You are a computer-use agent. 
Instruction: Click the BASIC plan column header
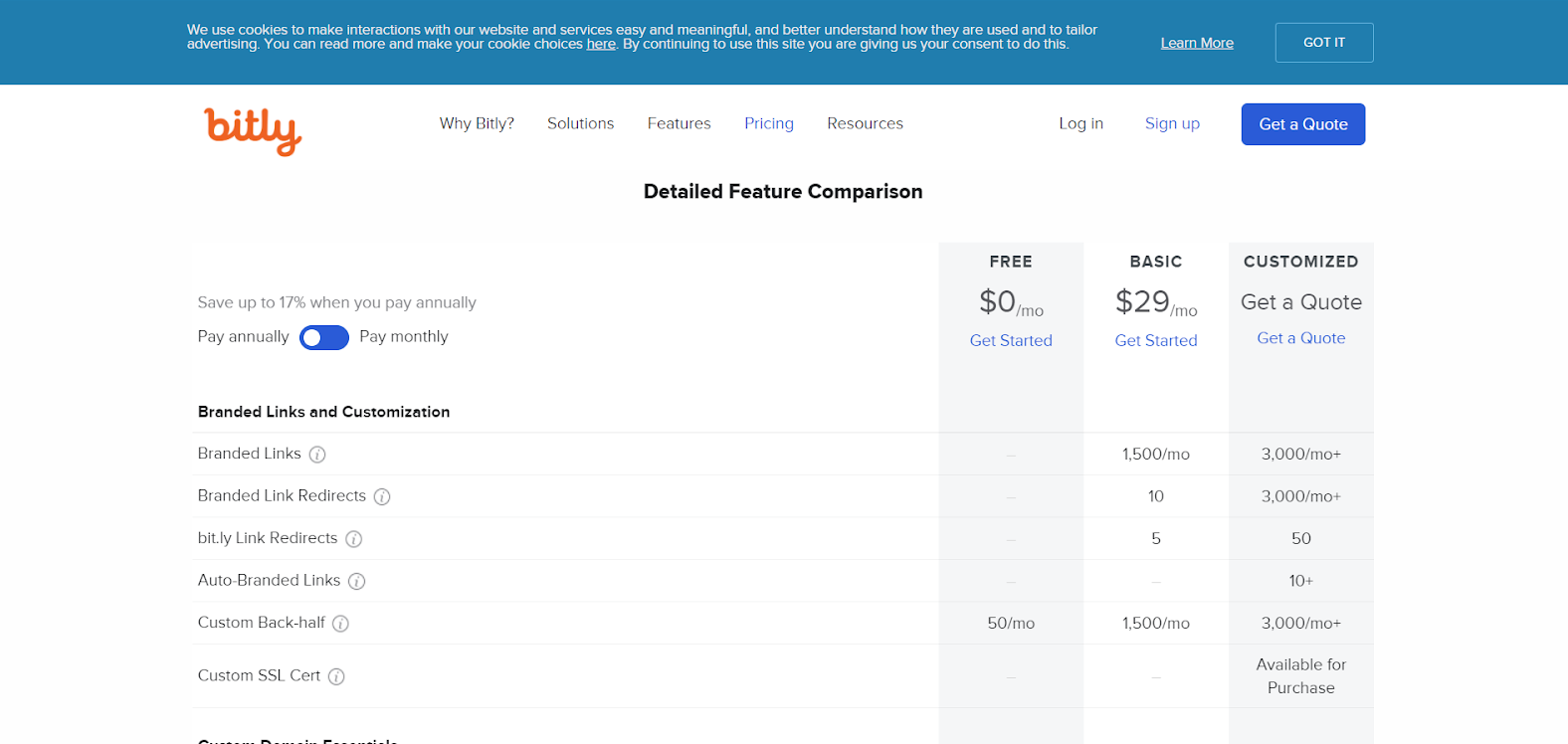pyautogui.click(x=1156, y=262)
